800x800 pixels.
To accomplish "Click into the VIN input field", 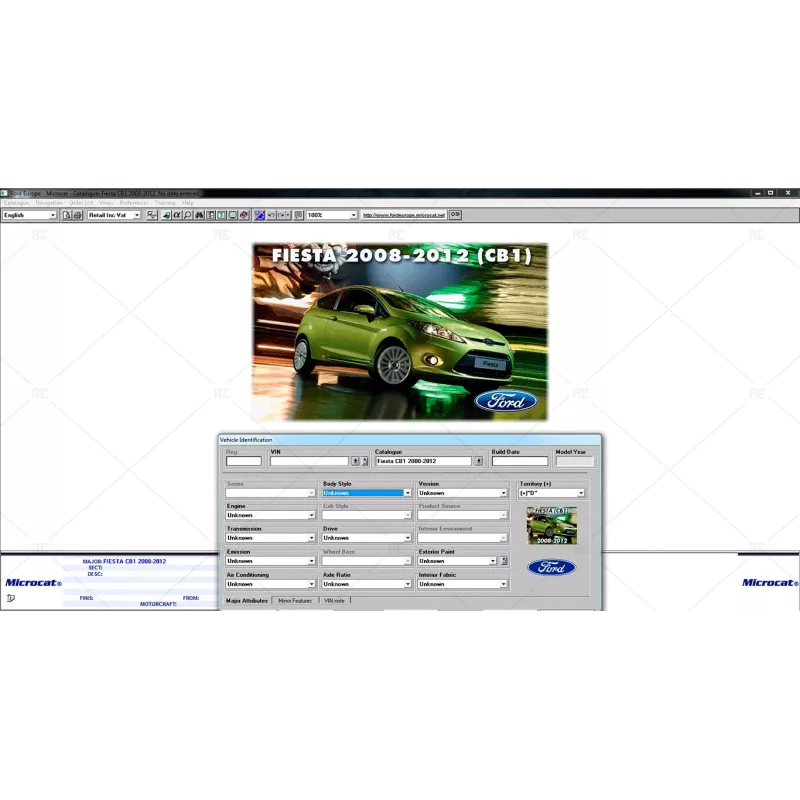I will (x=308, y=461).
